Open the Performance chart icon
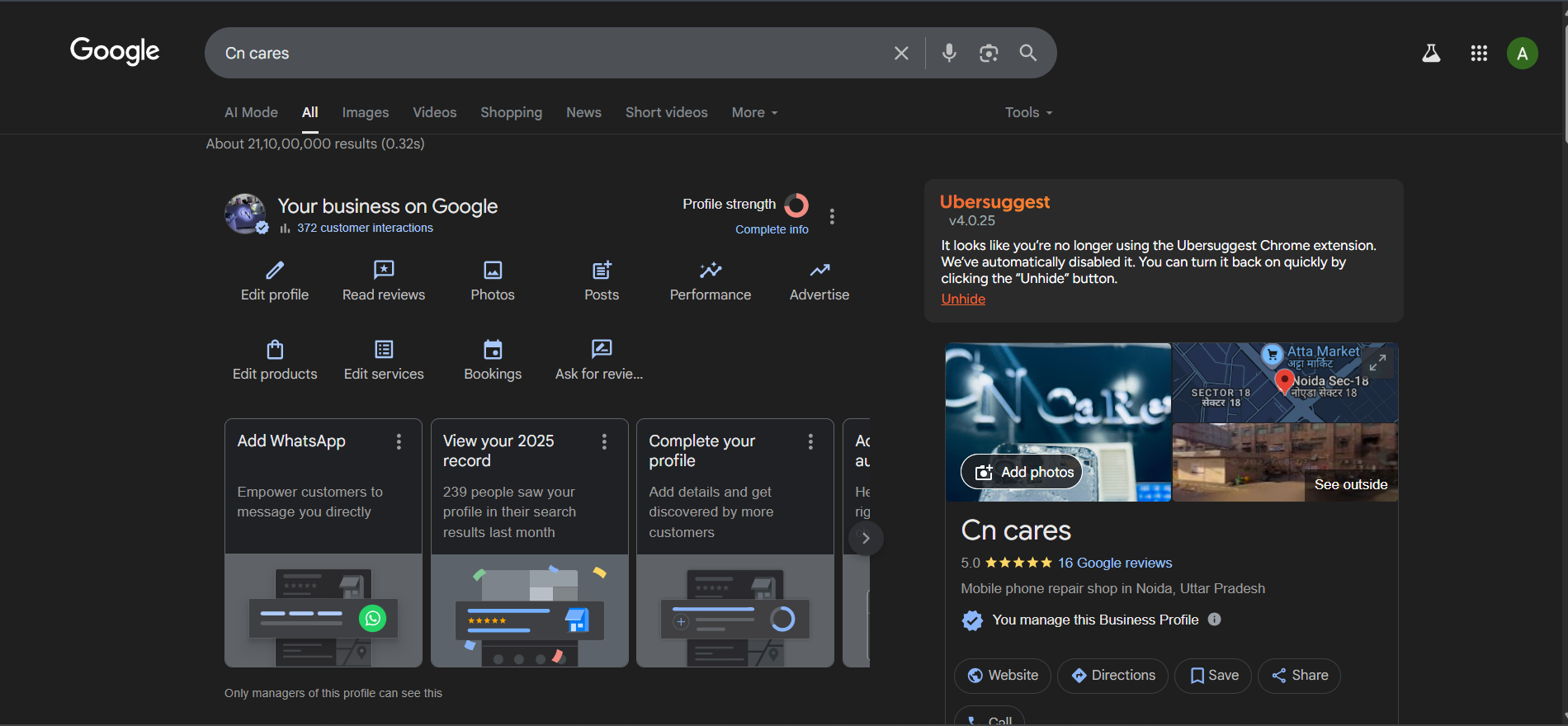This screenshot has height=726, width=1568. 710,271
